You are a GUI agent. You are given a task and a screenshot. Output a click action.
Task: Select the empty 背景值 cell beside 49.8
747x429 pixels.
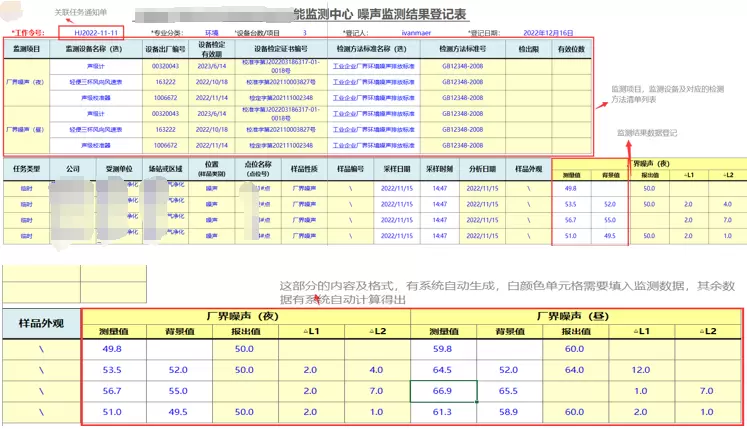[x=182, y=349]
